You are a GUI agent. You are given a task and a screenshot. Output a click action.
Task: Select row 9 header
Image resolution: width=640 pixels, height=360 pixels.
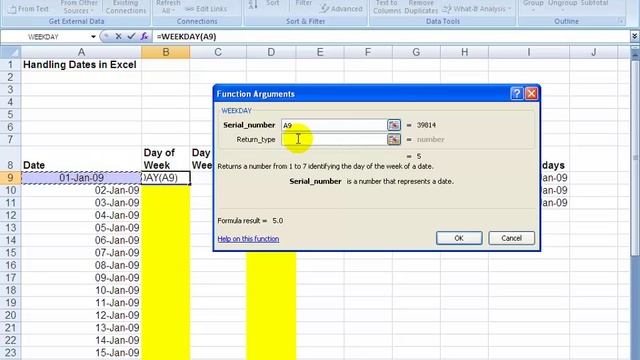coord(11,178)
